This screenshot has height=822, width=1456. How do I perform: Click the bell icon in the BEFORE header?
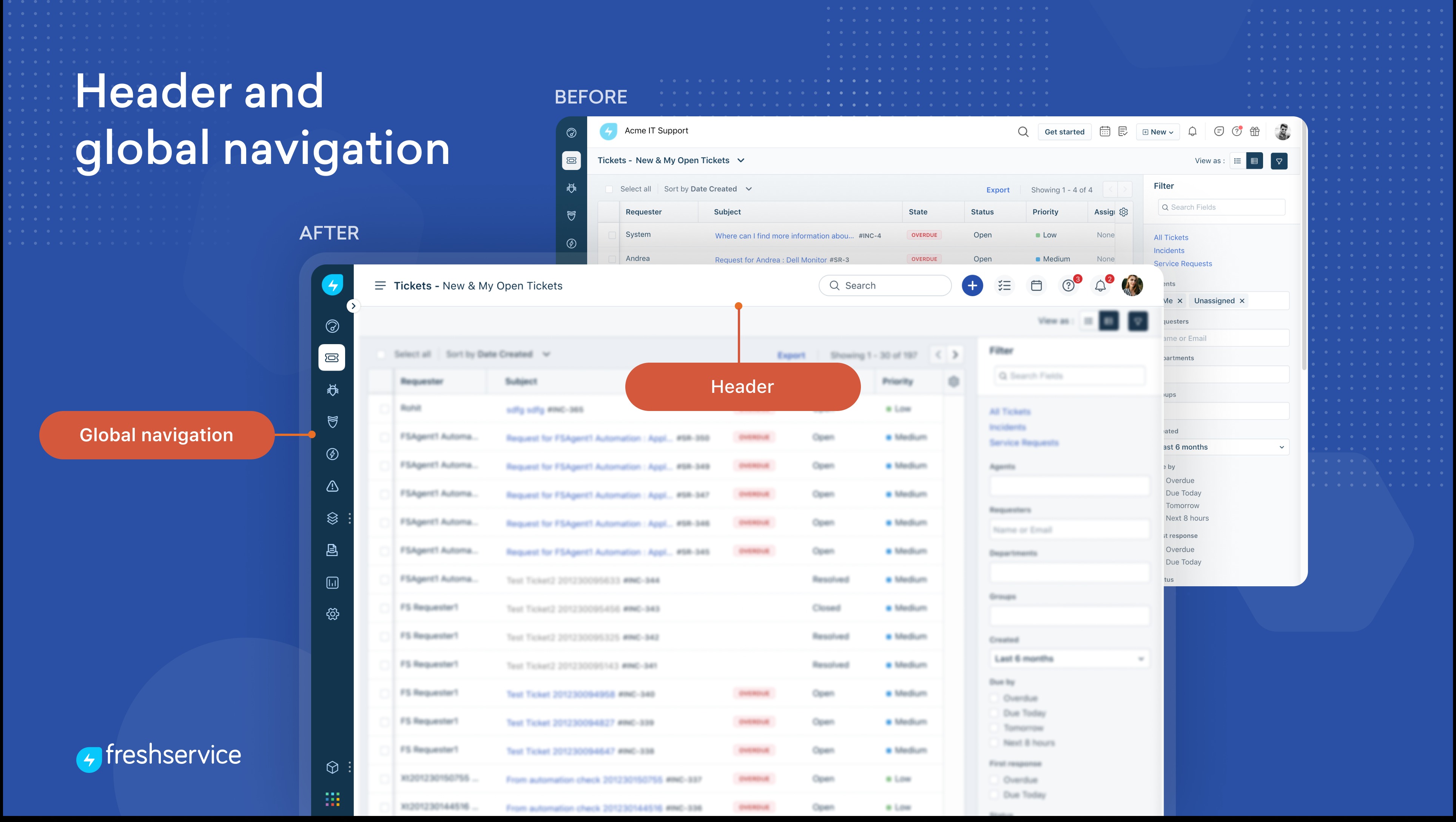tap(1192, 131)
